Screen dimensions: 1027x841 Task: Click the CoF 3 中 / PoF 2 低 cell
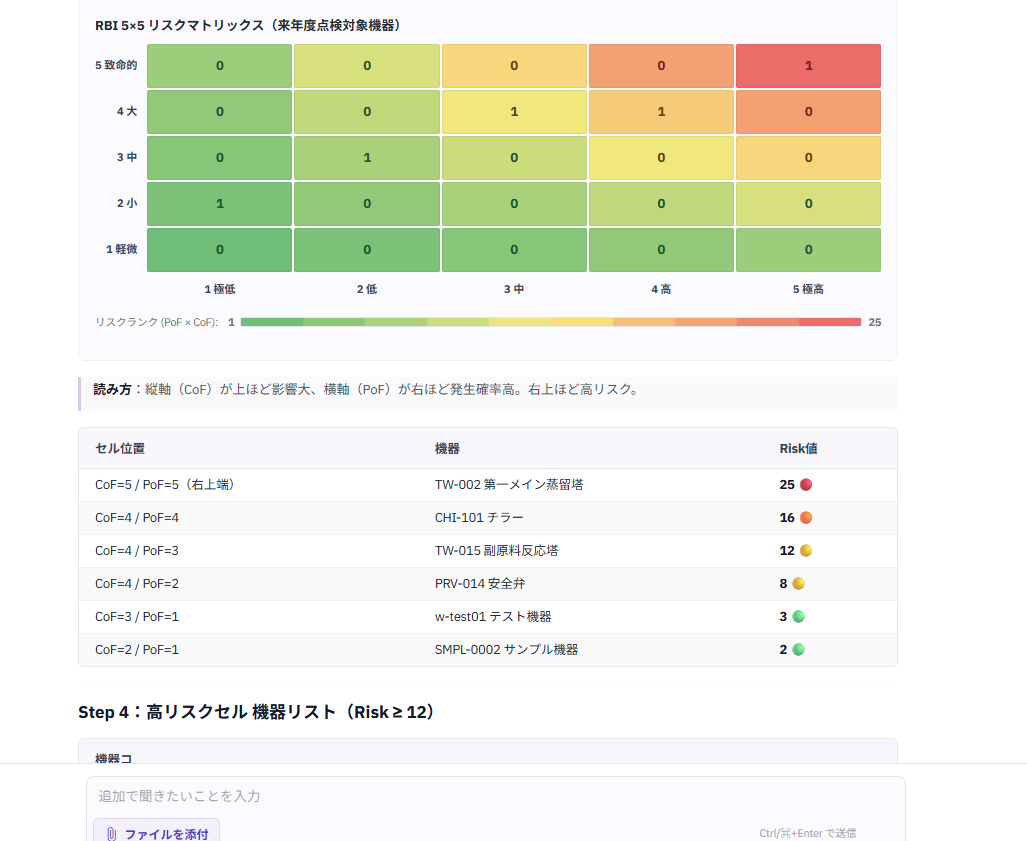point(367,158)
